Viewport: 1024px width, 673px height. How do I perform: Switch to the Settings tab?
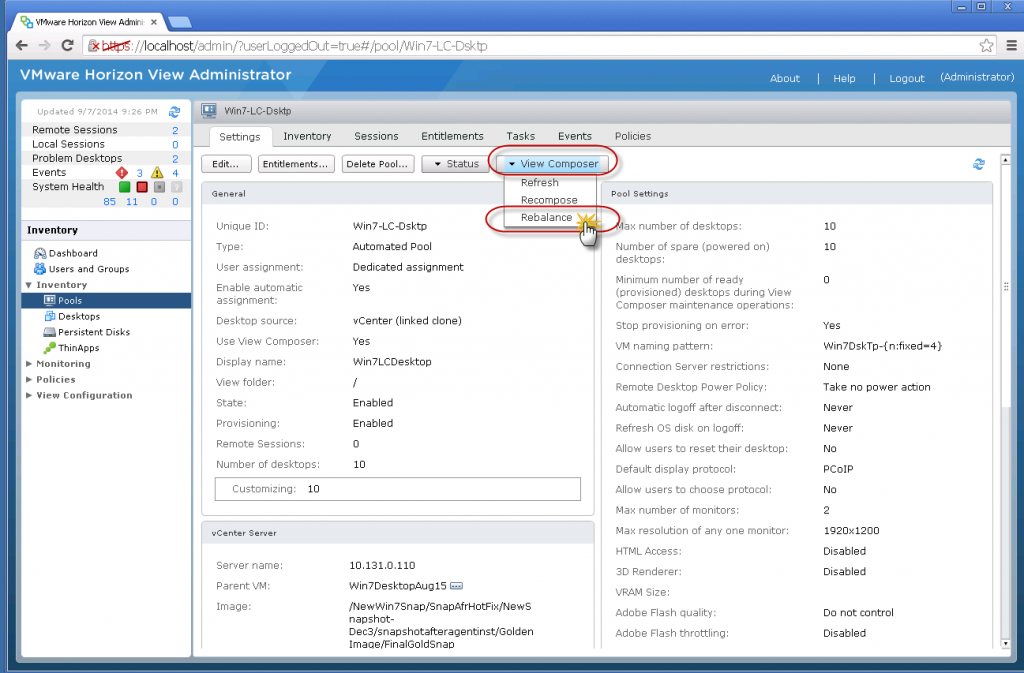click(240, 136)
